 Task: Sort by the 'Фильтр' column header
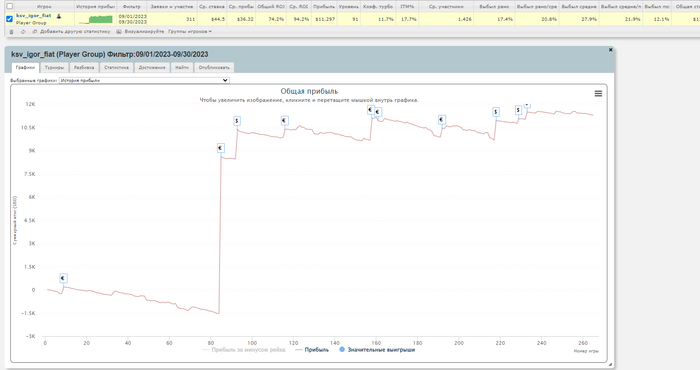[132, 7]
